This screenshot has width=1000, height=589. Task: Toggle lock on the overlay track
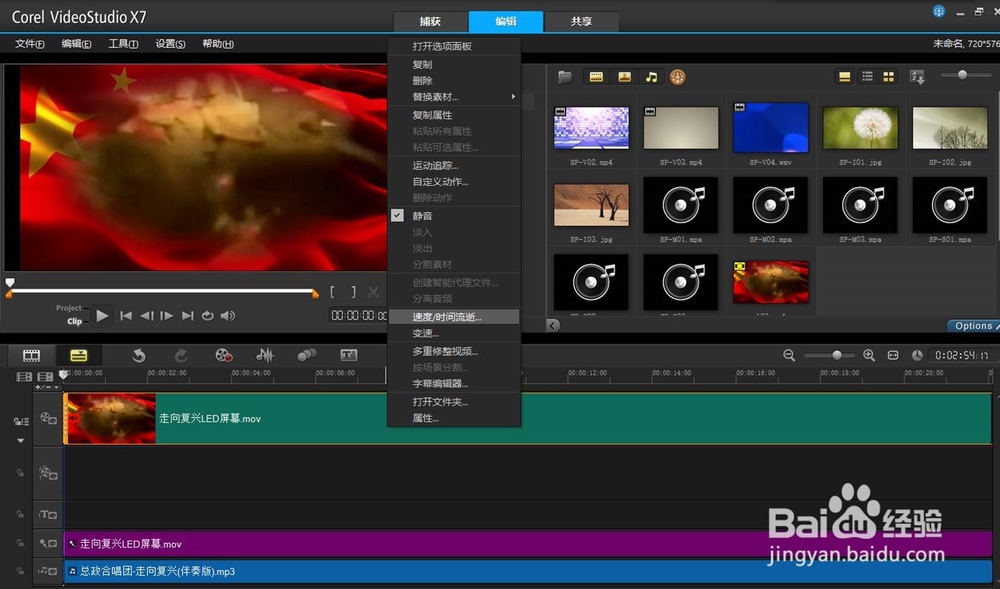coord(20,473)
